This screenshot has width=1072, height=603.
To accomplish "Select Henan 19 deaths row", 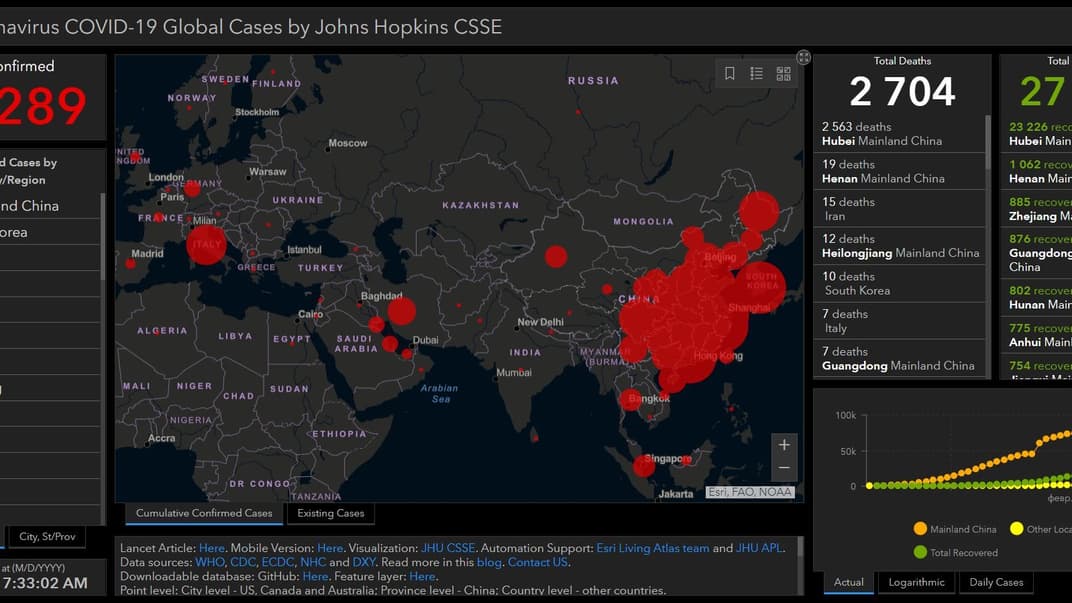I will 899,172.
